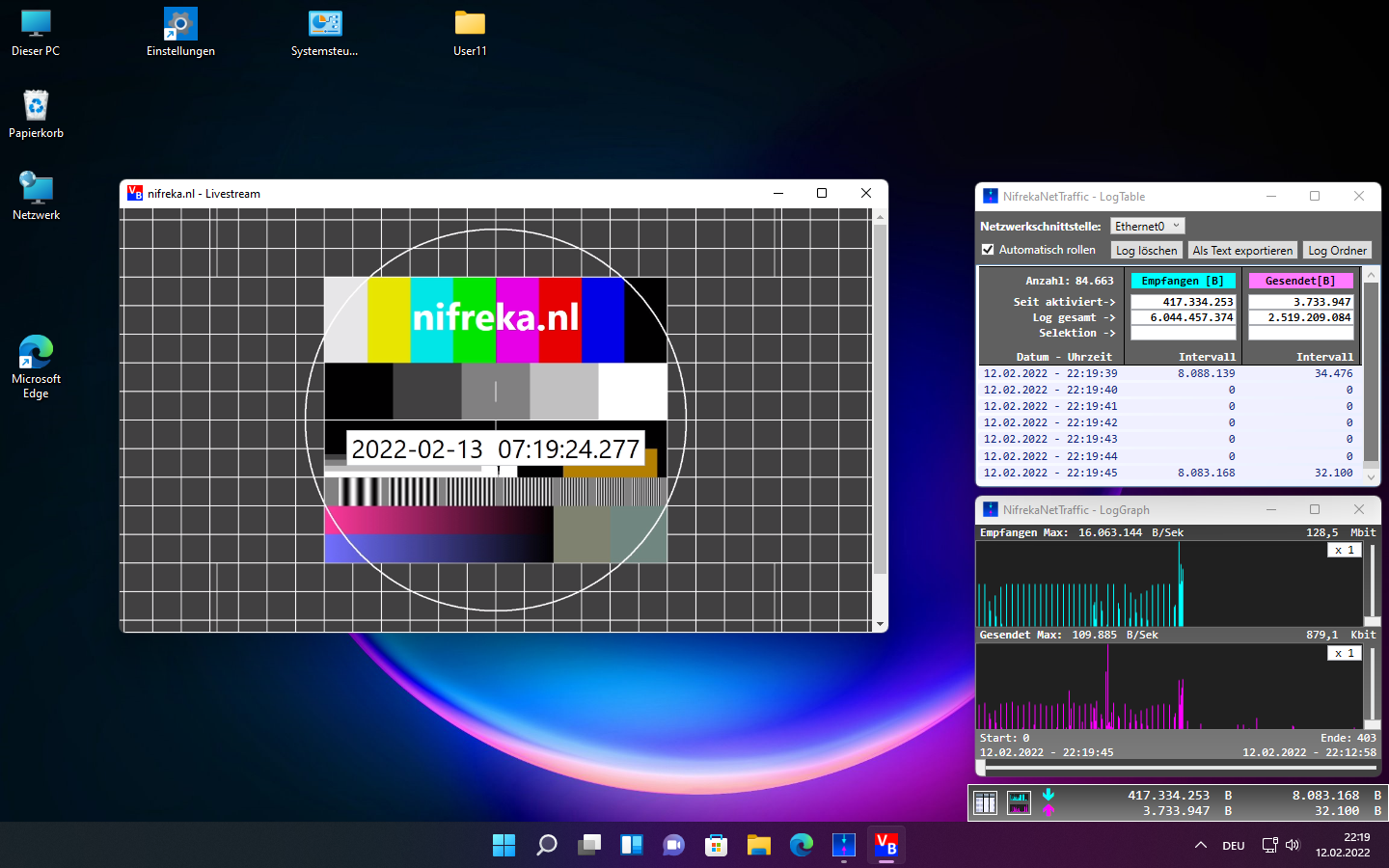The height and width of the screenshot is (868, 1389).
Task: Open File Explorer from the taskbar
Action: [759, 845]
